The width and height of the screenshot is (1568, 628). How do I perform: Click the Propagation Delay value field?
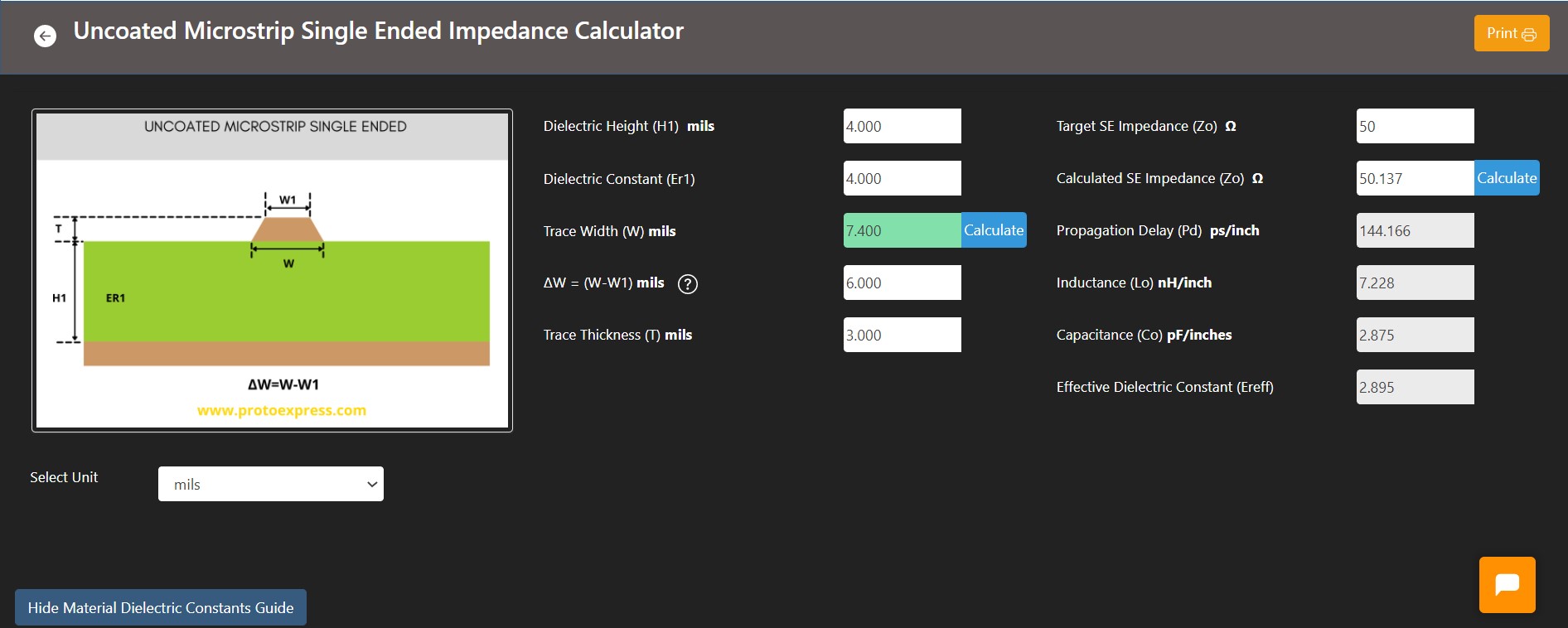click(1416, 230)
